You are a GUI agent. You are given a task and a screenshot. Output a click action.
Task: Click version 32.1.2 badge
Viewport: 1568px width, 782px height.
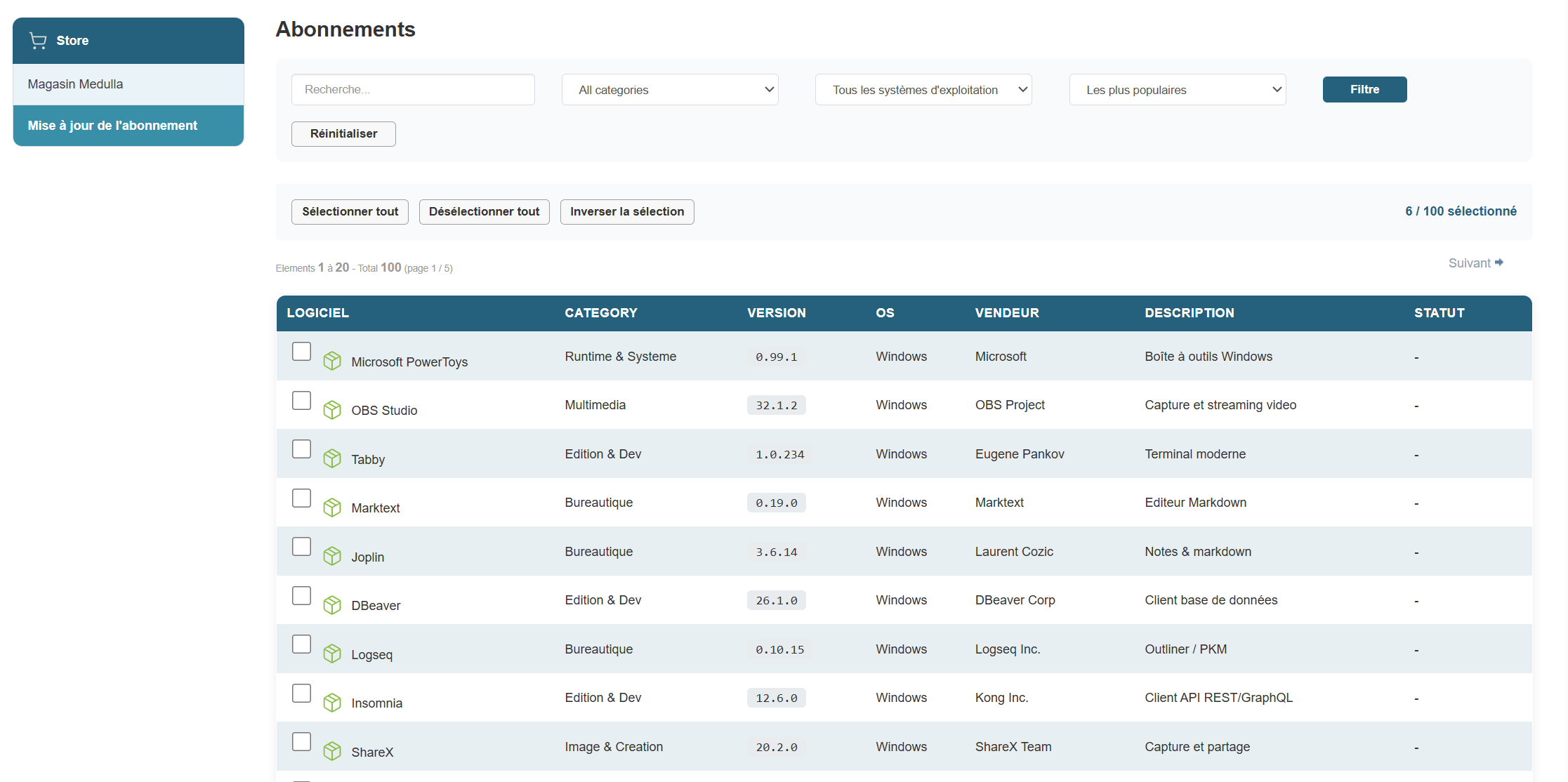[x=777, y=405]
